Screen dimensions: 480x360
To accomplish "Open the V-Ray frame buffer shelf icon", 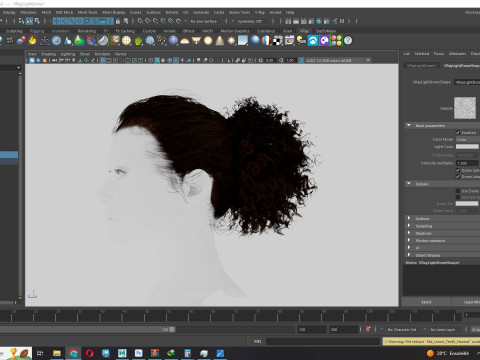I will [289, 41].
